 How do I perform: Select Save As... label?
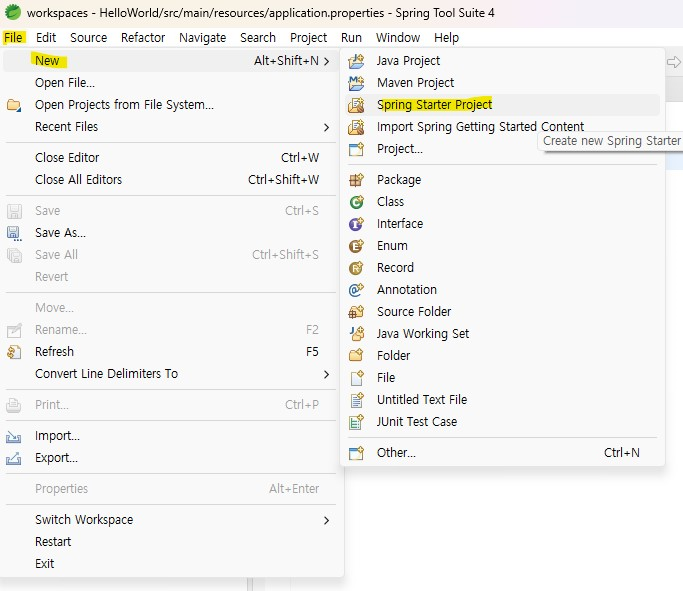coord(61,233)
